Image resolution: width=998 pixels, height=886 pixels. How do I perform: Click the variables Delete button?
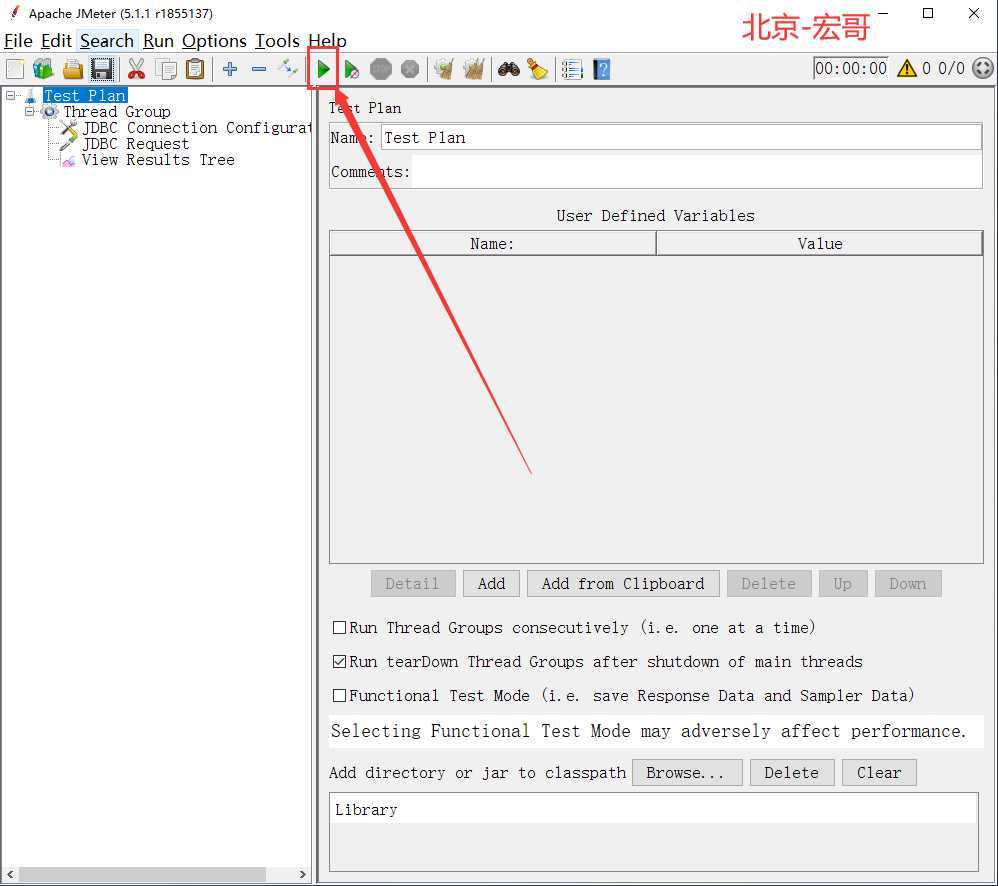tap(769, 584)
